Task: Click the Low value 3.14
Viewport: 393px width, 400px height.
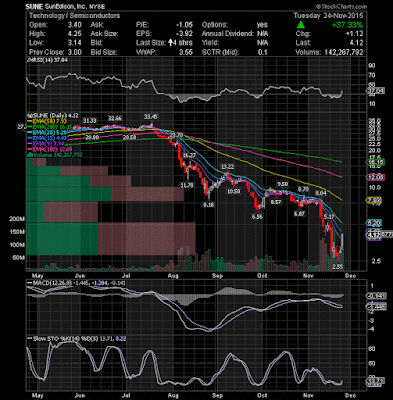Action: pos(74,43)
